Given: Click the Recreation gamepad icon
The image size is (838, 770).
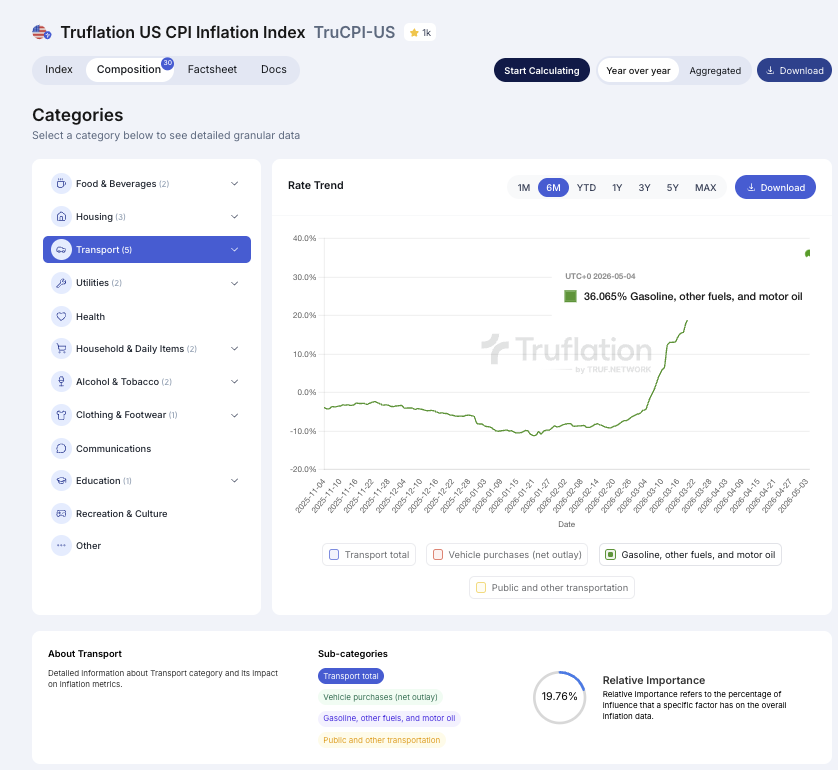Looking at the screenshot, I should pyautogui.click(x=61, y=514).
